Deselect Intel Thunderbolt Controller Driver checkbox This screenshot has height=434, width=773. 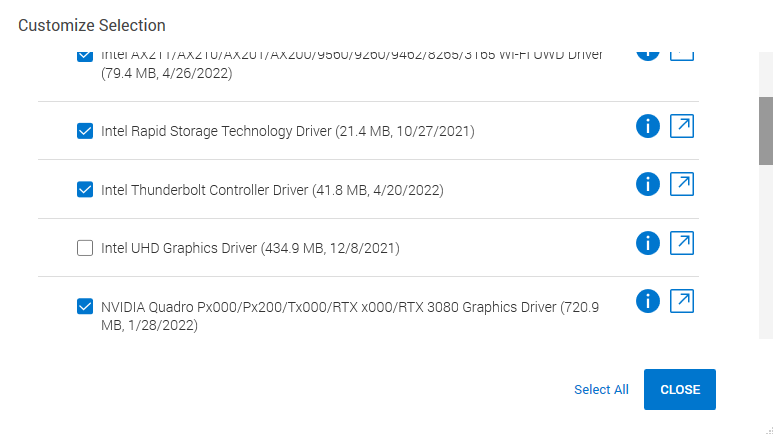coord(85,189)
